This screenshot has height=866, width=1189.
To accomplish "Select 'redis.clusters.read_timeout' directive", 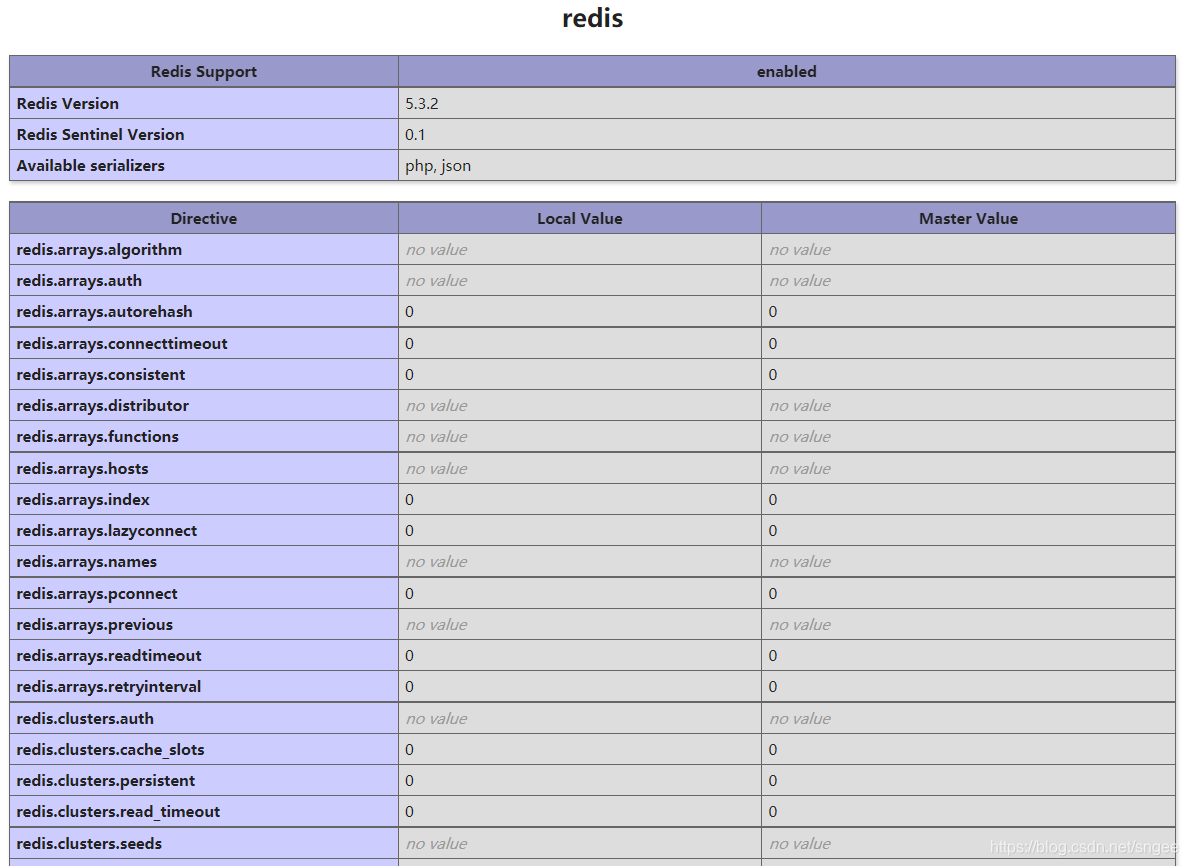I will coord(118,812).
